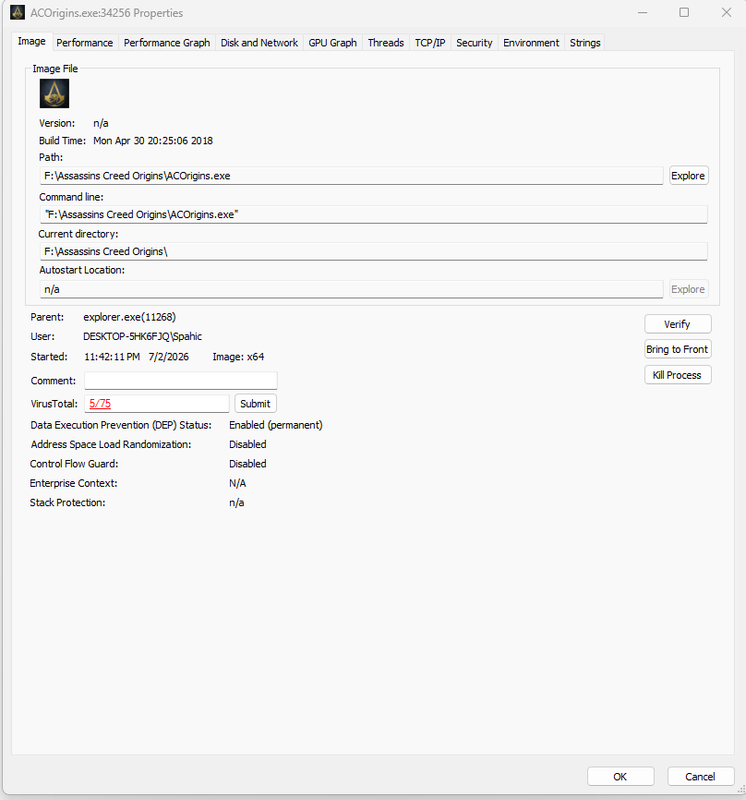Click Bring to Front button
Screen dimensions: 746x800
pyautogui.click(x=678, y=349)
